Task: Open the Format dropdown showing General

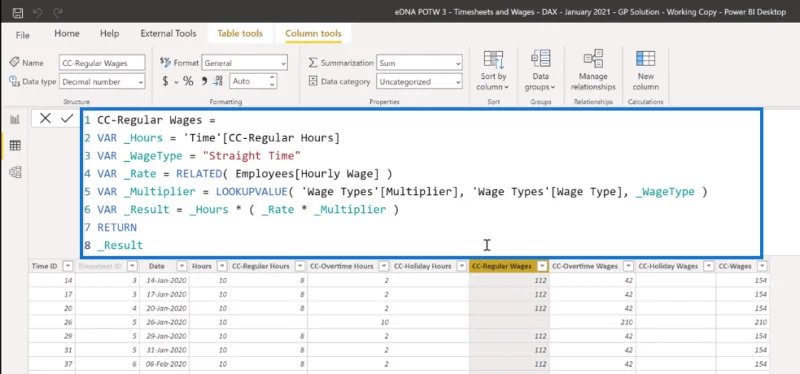Action: 244,63
